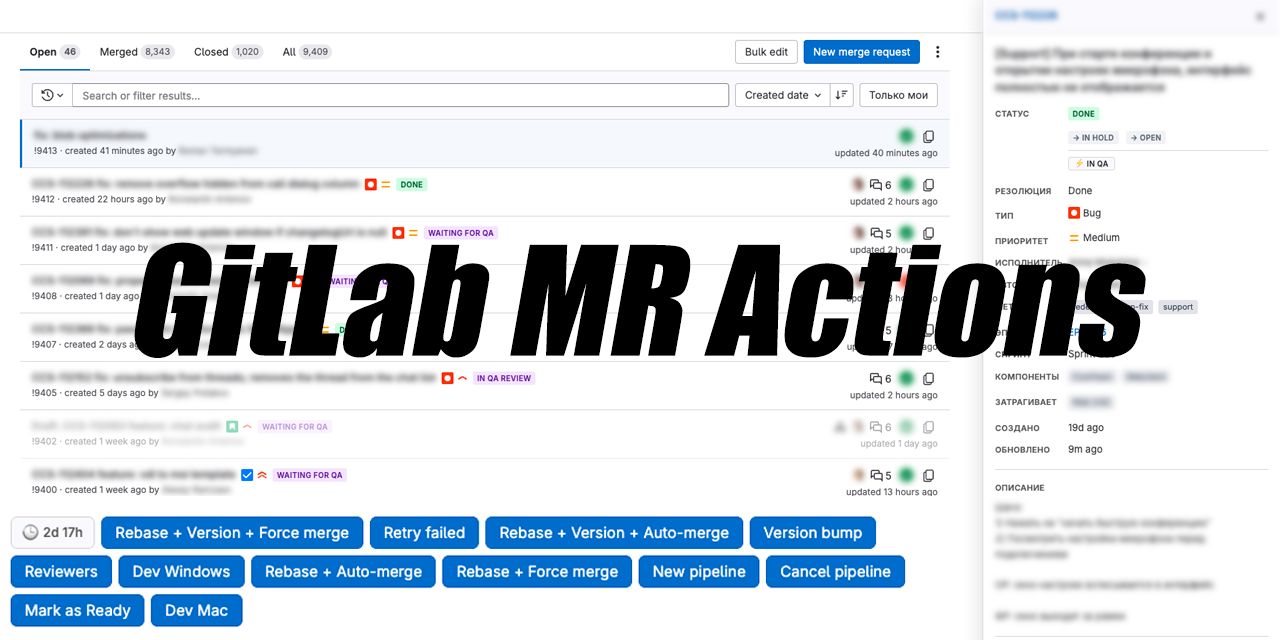Open the three-dot more actions menu
Screen dimensions: 1280x640
click(x=937, y=52)
